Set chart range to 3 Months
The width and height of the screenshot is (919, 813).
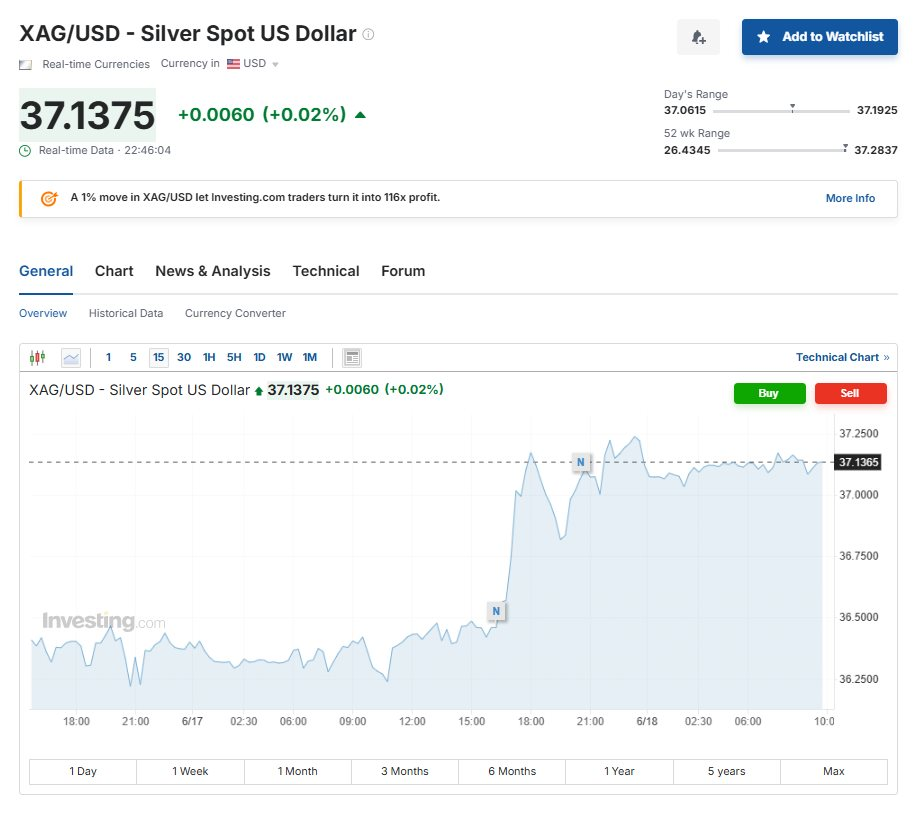coord(405,771)
